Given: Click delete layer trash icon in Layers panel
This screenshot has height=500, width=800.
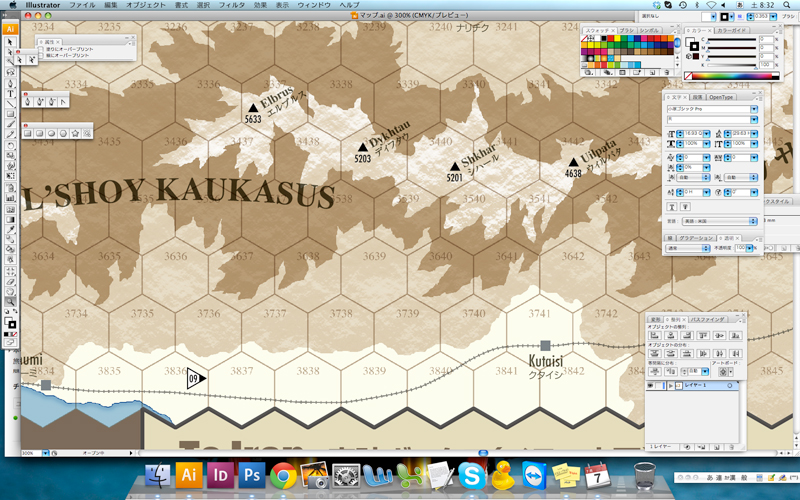Looking at the screenshot, I should click(731, 447).
